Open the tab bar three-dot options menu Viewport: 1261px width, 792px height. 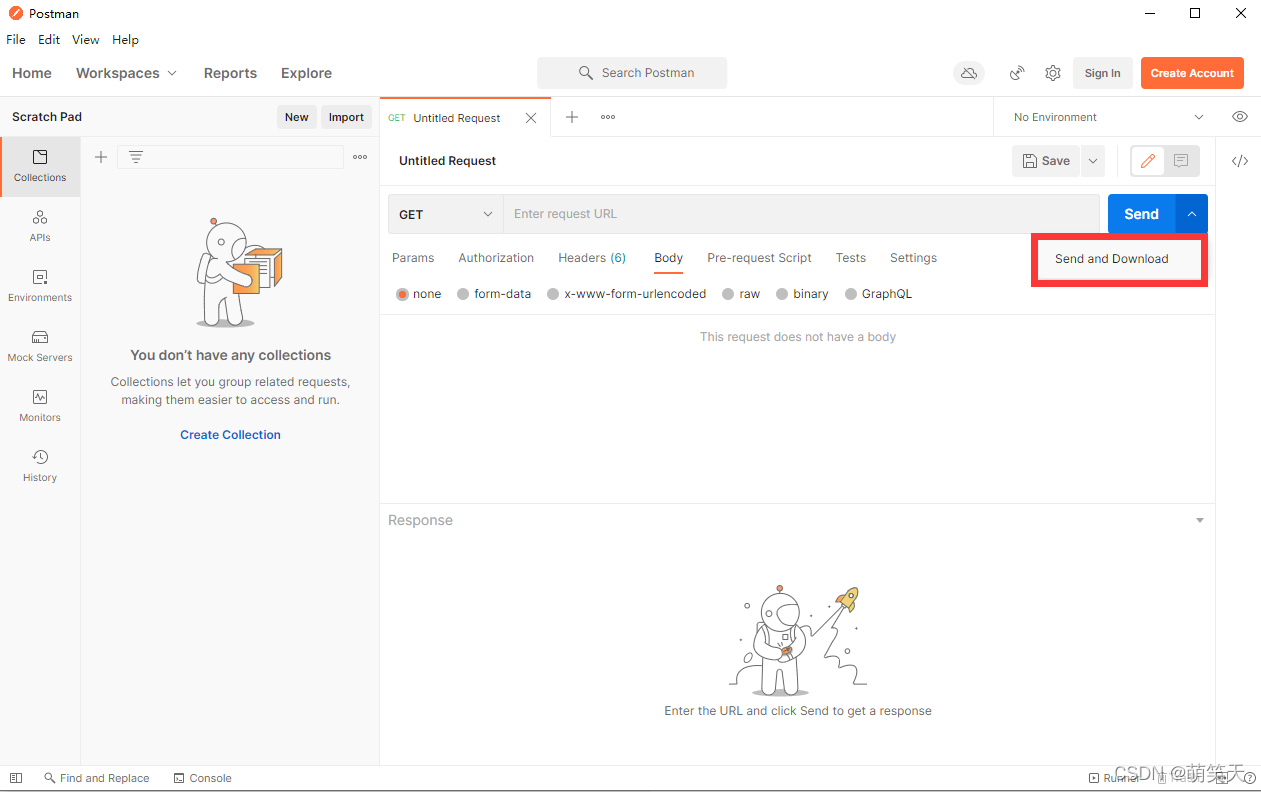coord(608,117)
